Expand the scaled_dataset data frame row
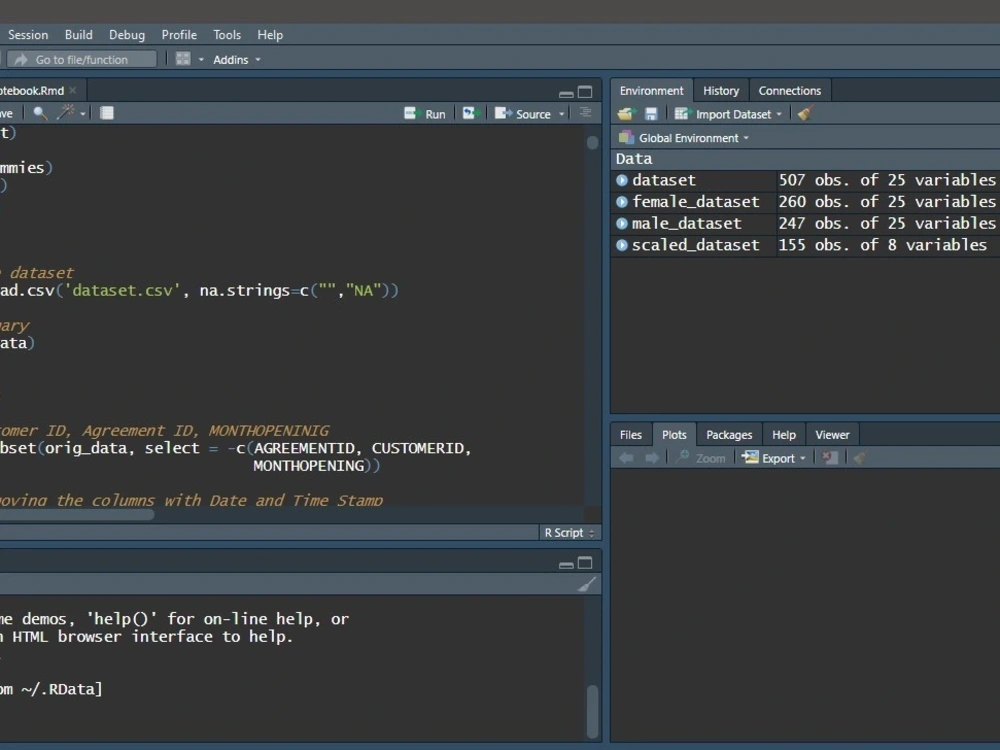Viewport: 1000px width, 750px height. point(622,246)
